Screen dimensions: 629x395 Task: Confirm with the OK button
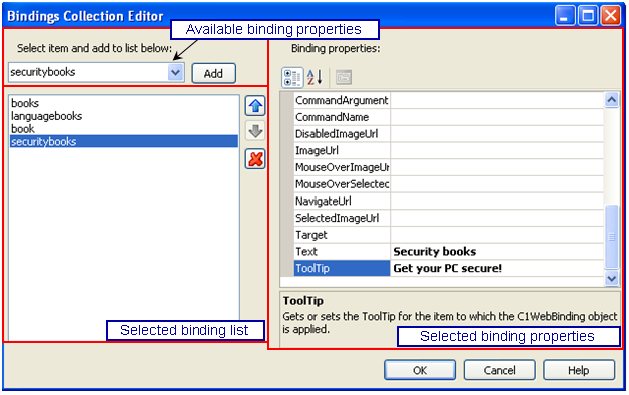point(420,370)
